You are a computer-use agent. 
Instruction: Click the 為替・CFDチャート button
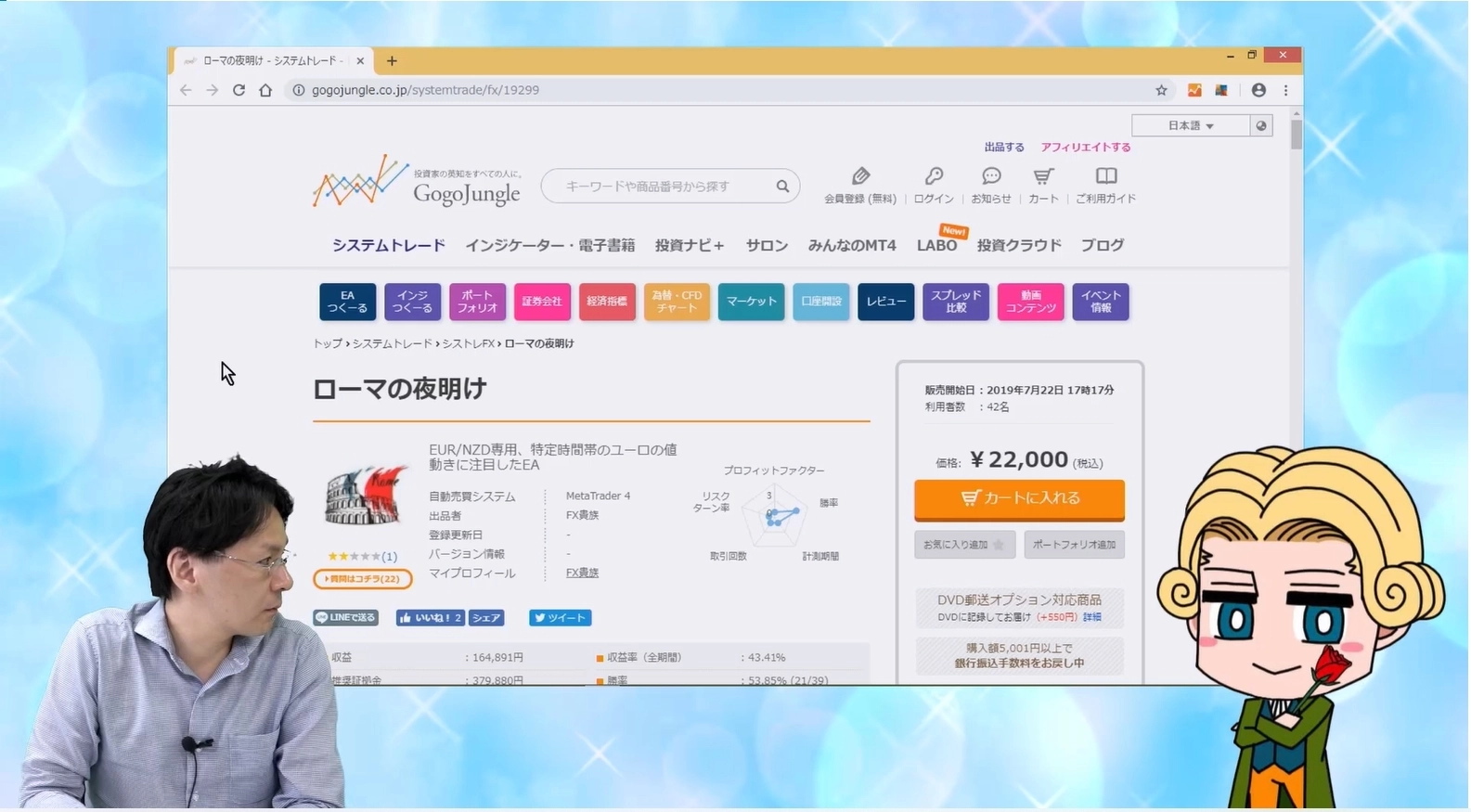pyautogui.click(x=677, y=302)
